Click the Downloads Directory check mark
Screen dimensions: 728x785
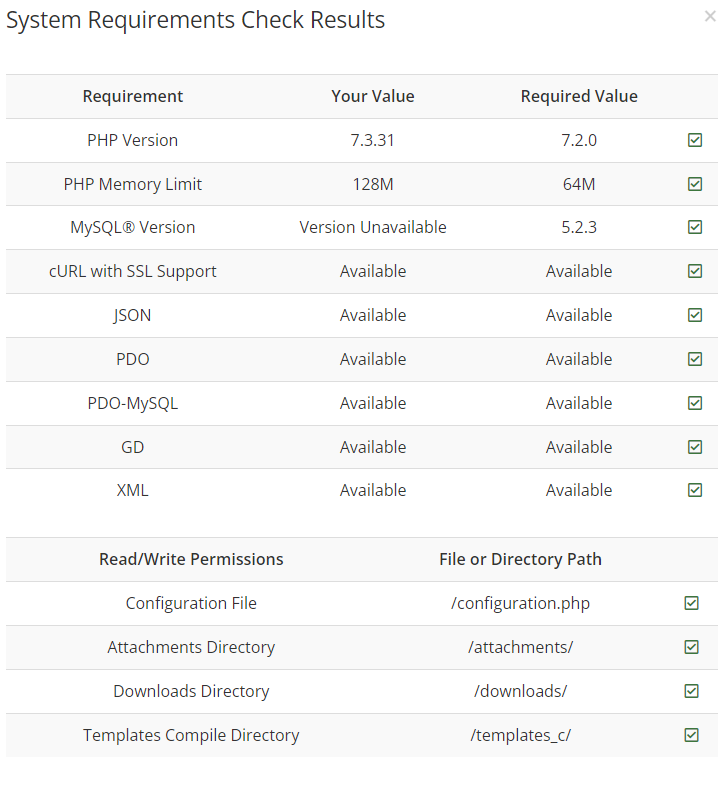coord(691,691)
